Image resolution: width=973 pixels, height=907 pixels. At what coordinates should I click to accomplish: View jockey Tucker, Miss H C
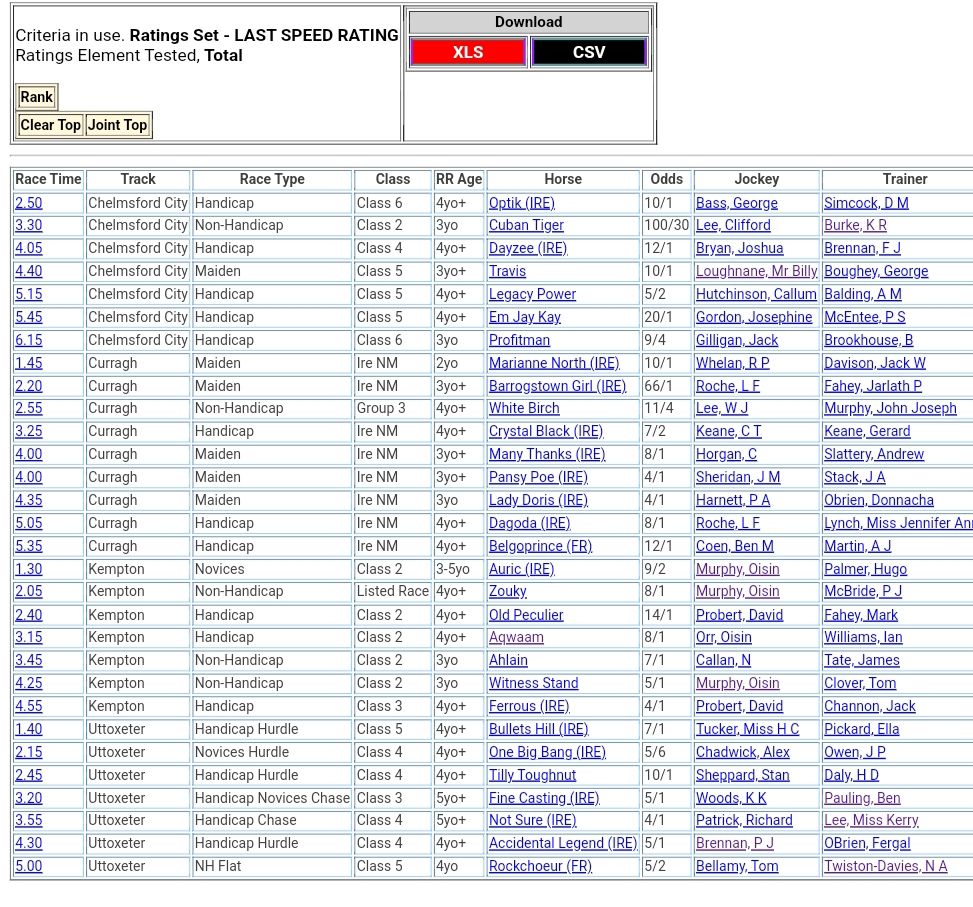pyautogui.click(x=747, y=729)
